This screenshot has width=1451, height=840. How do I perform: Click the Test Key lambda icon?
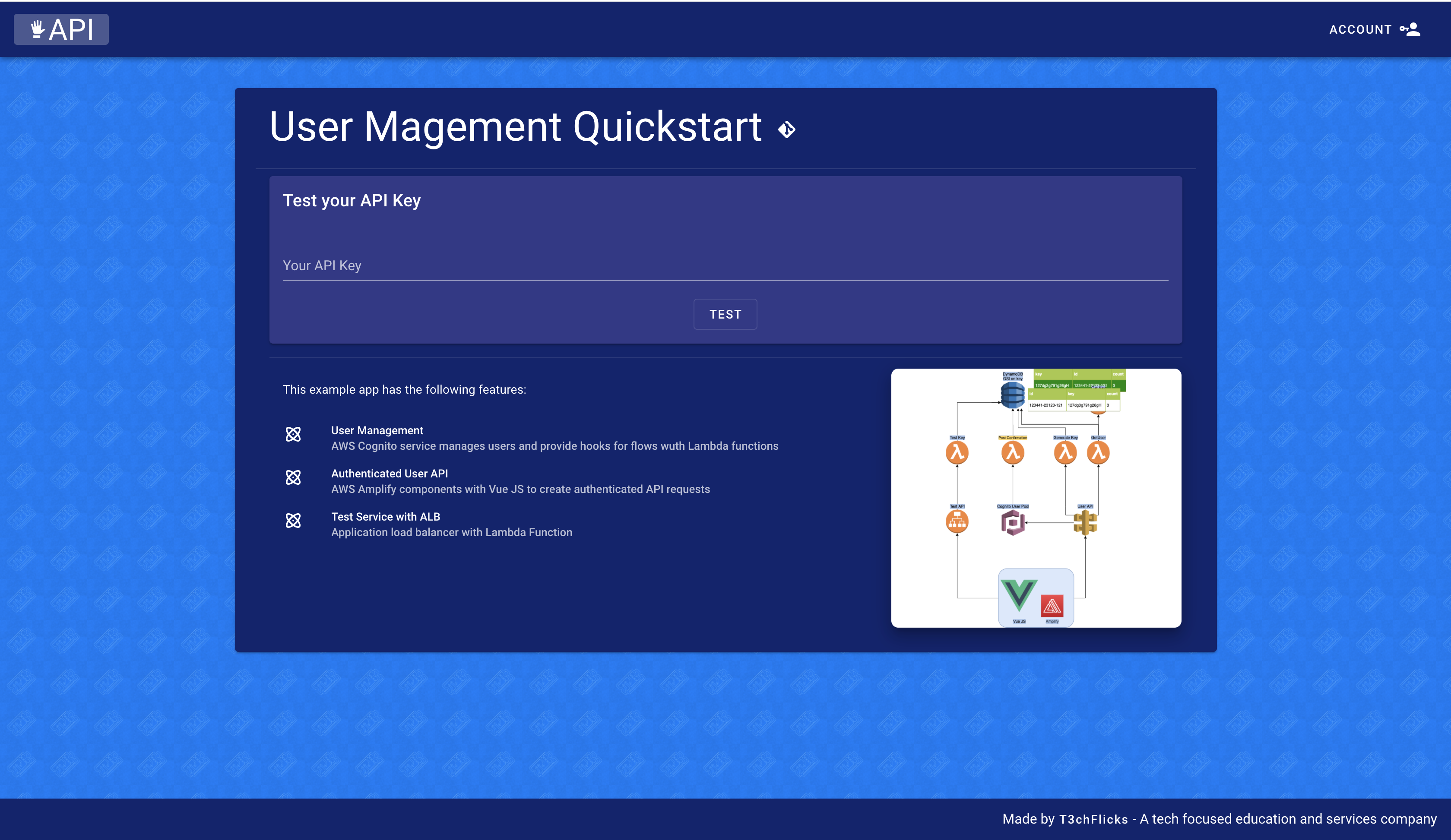coord(957,453)
